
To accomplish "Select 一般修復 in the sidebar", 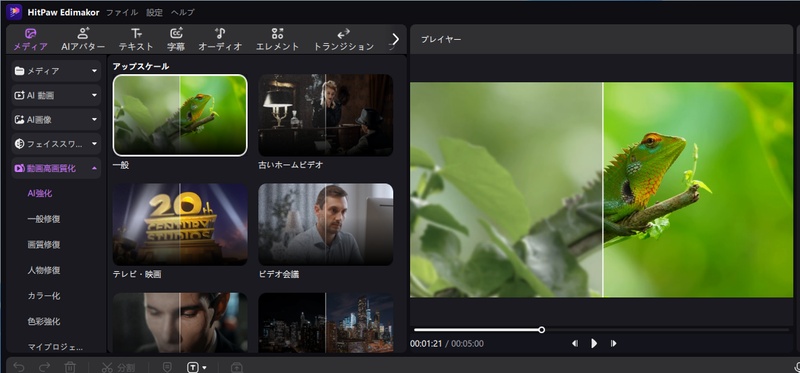I will tap(44, 219).
